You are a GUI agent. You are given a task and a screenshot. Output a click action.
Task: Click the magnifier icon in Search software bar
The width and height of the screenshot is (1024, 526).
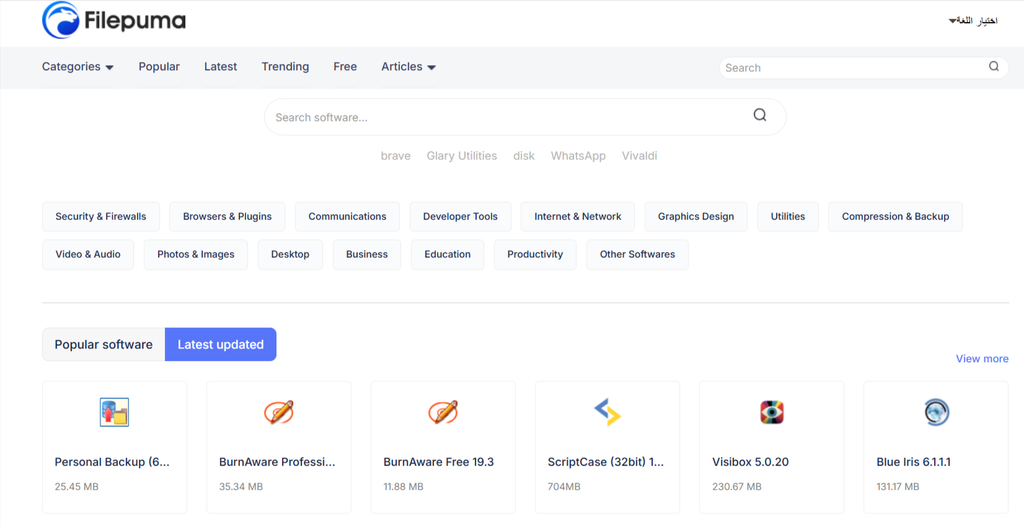[x=760, y=115]
